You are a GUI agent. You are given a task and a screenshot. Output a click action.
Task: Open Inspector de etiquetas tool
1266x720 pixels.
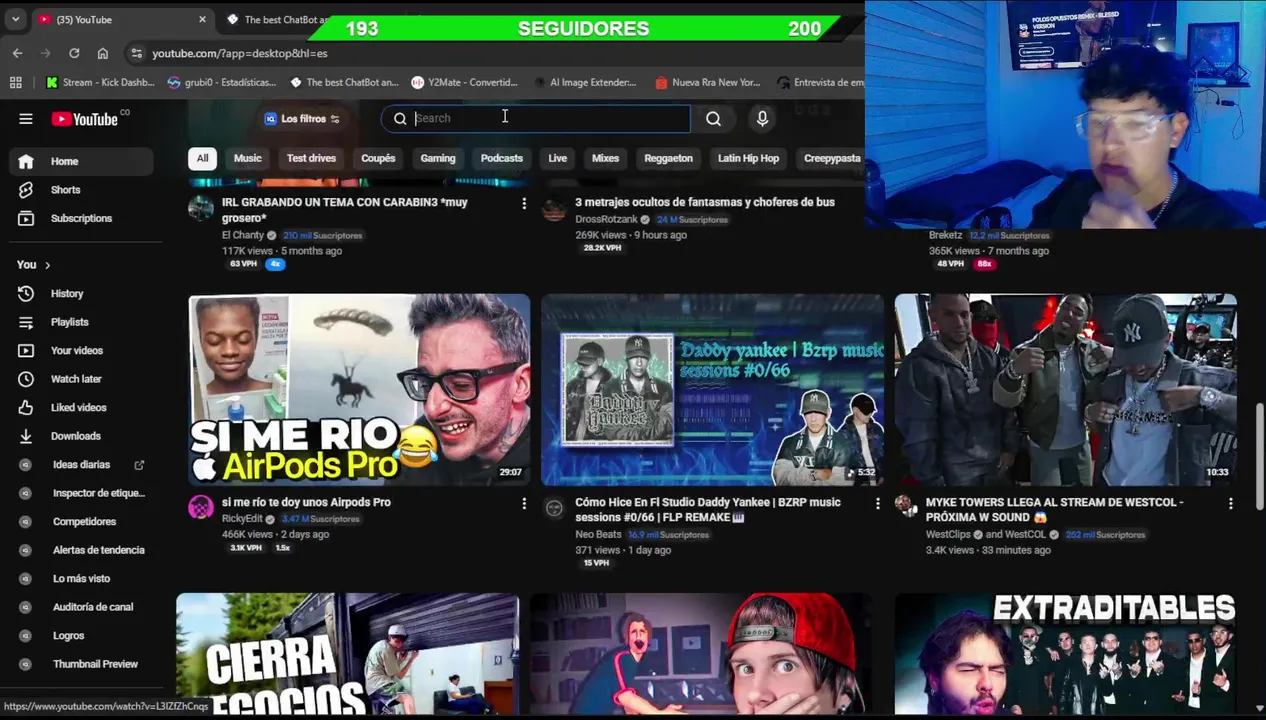[x=82, y=493]
